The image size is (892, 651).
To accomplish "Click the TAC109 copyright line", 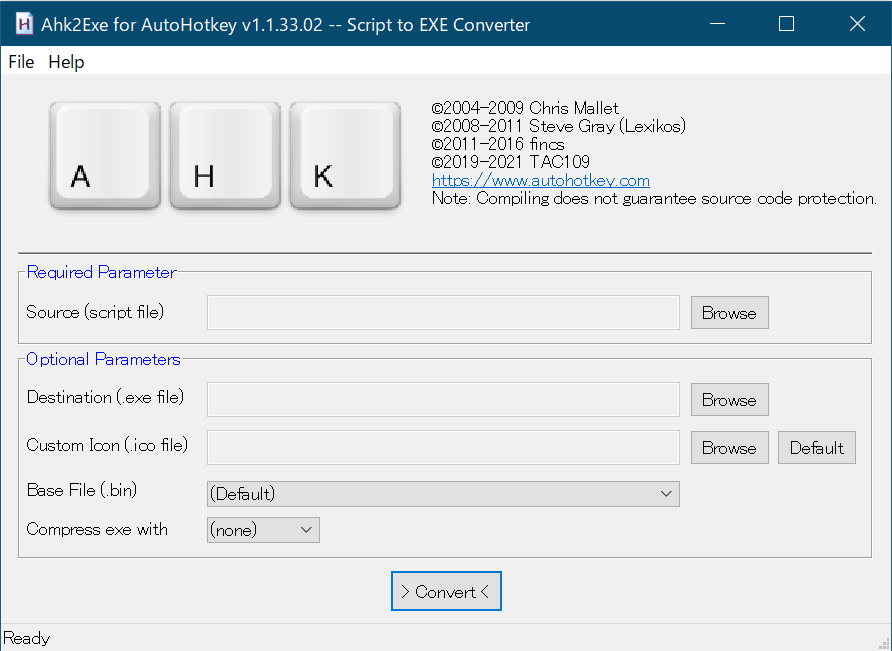I will pyautogui.click(x=511, y=162).
